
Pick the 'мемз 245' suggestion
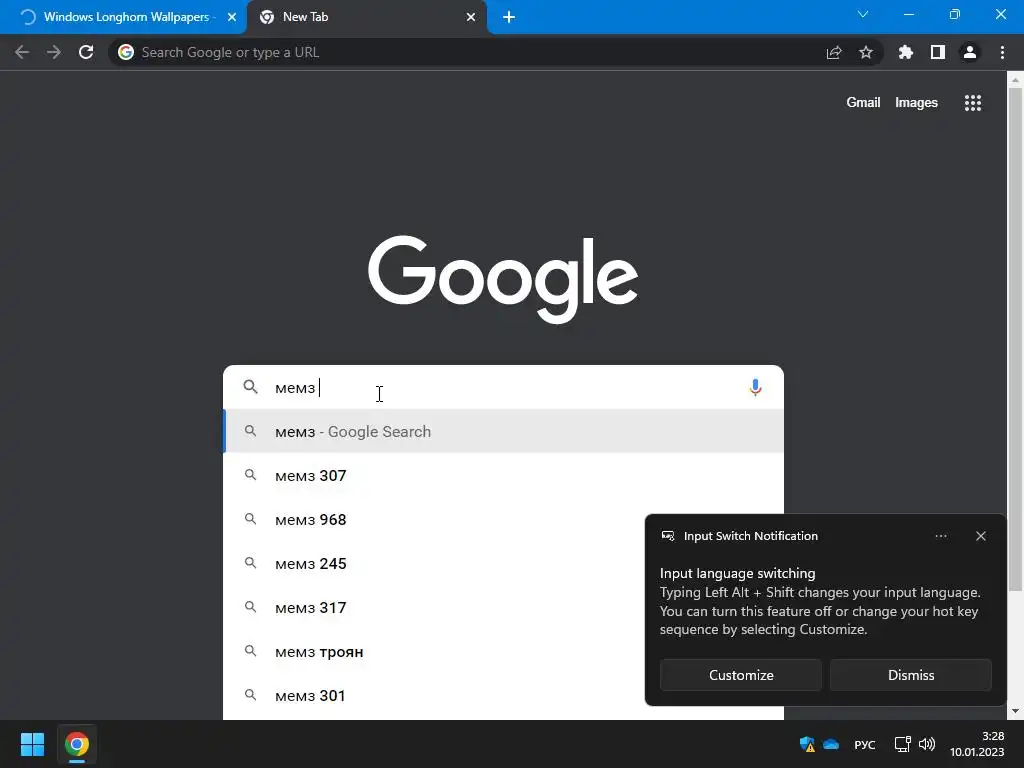pyautogui.click(x=434, y=564)
